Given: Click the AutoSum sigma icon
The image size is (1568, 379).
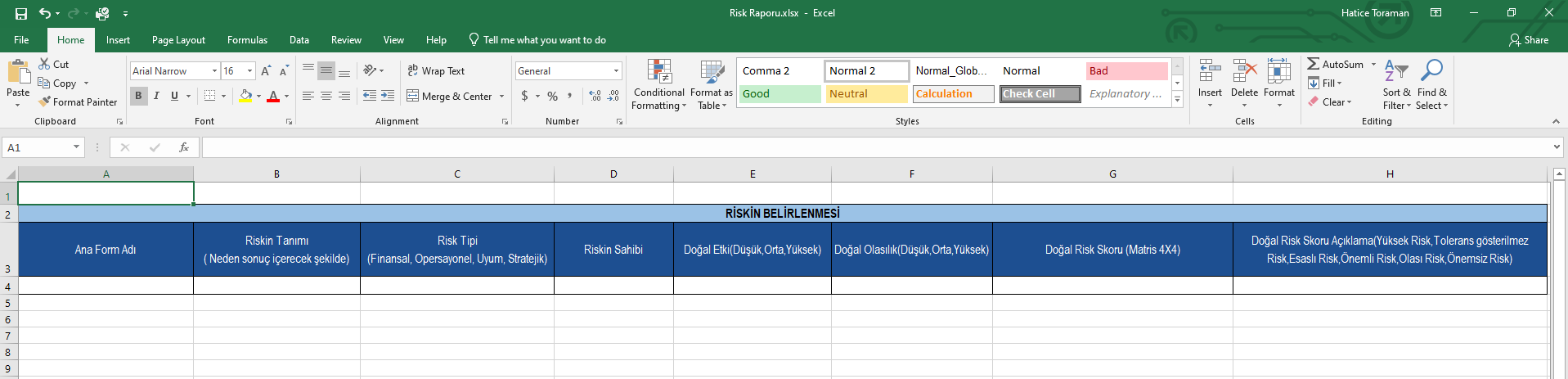Looking at the screenshot, I should [x=1313, y=64].
